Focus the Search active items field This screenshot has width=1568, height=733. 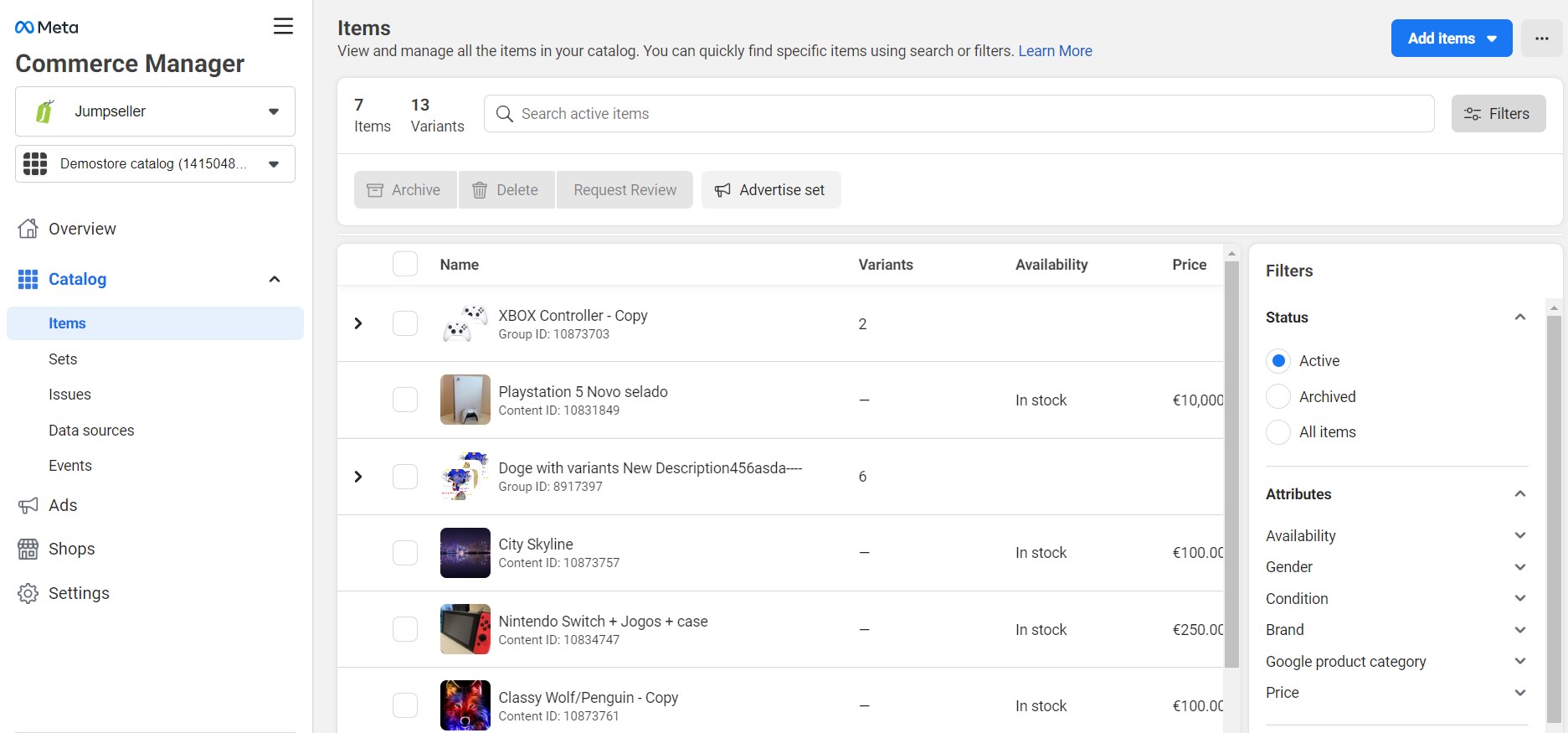point(959,114)
